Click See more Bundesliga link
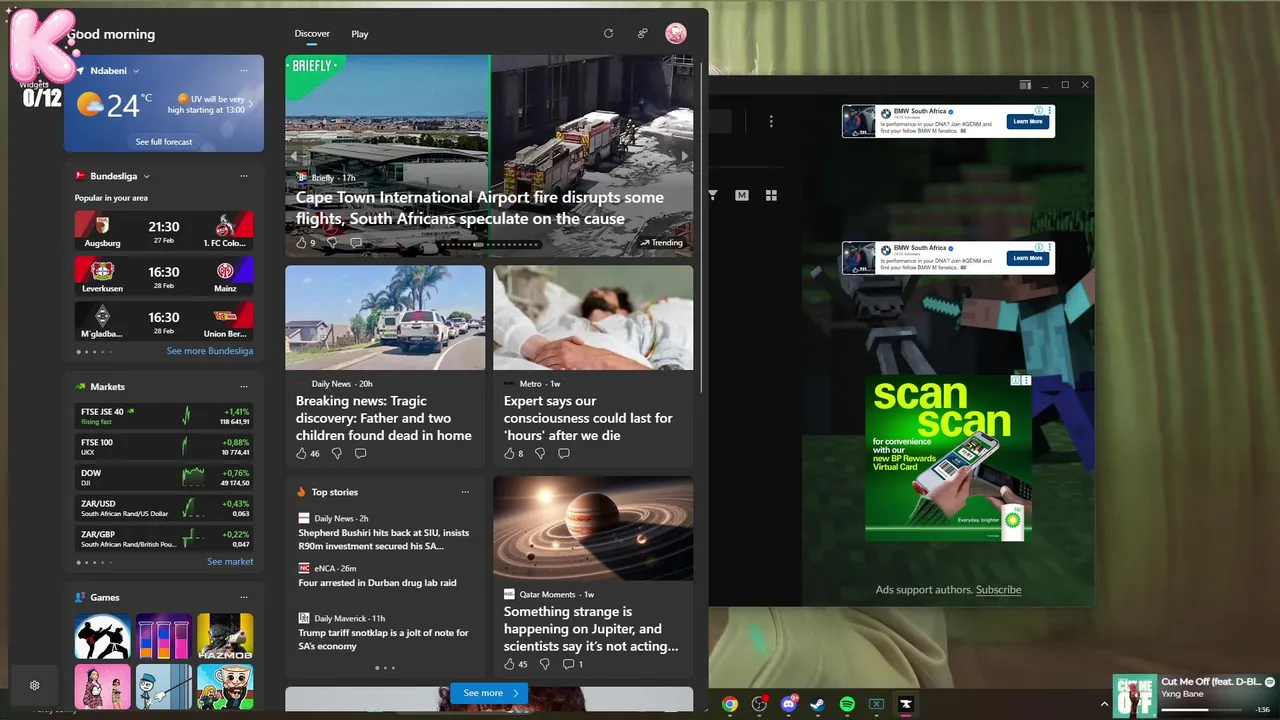The width and height of the screenshot is (1280, 720). coord(210,351)
